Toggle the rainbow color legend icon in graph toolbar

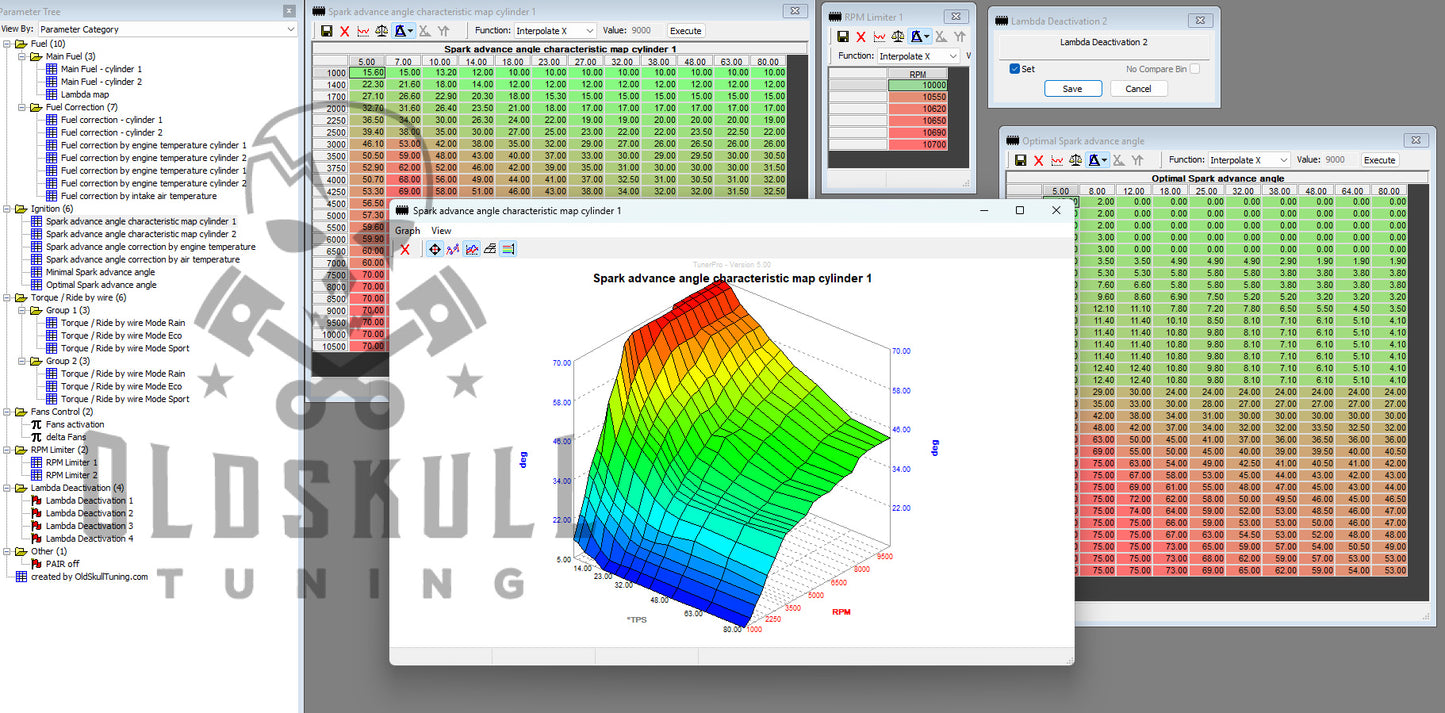[x=508, y=249]
